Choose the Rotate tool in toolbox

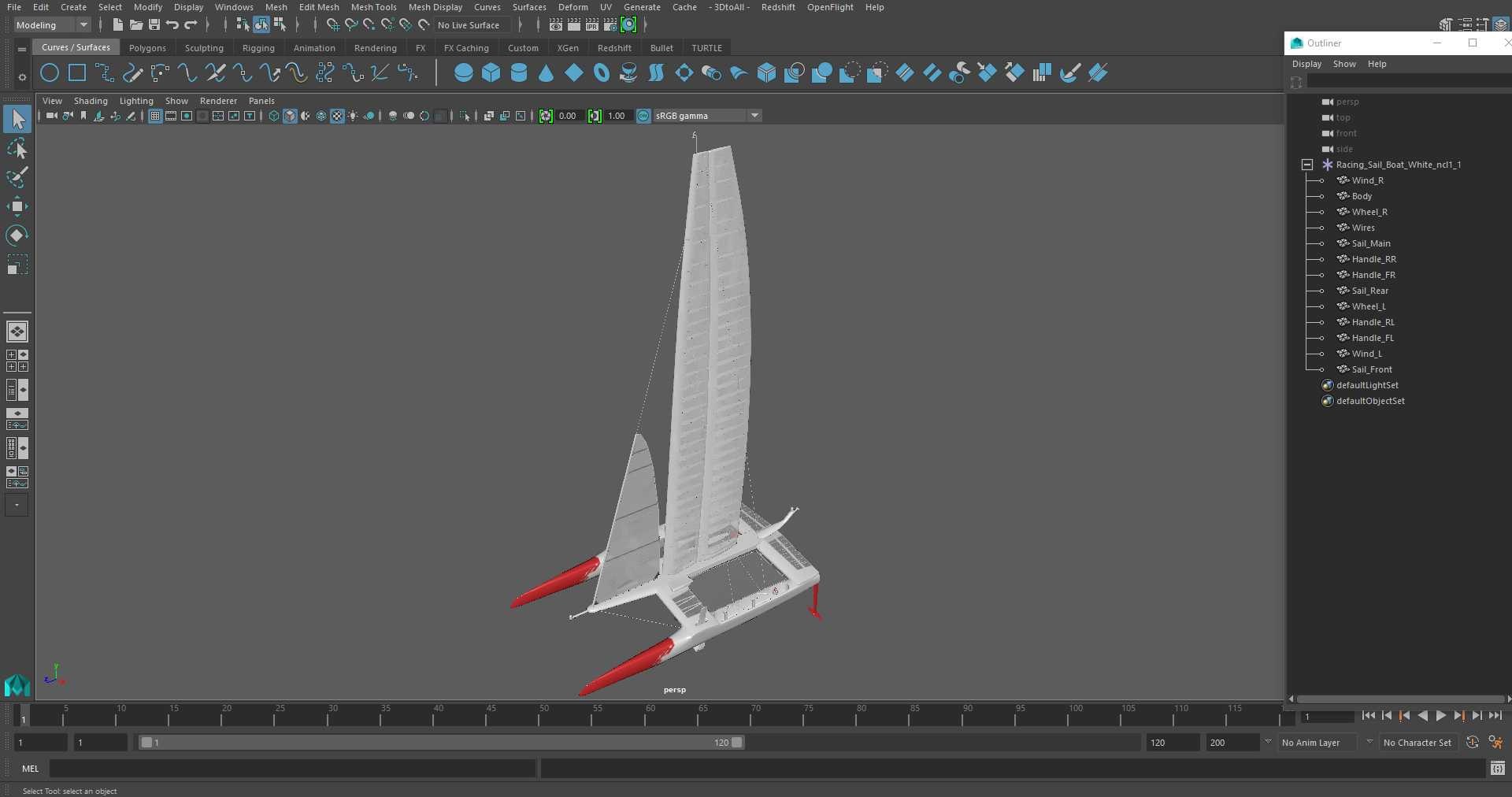point(17,235)
